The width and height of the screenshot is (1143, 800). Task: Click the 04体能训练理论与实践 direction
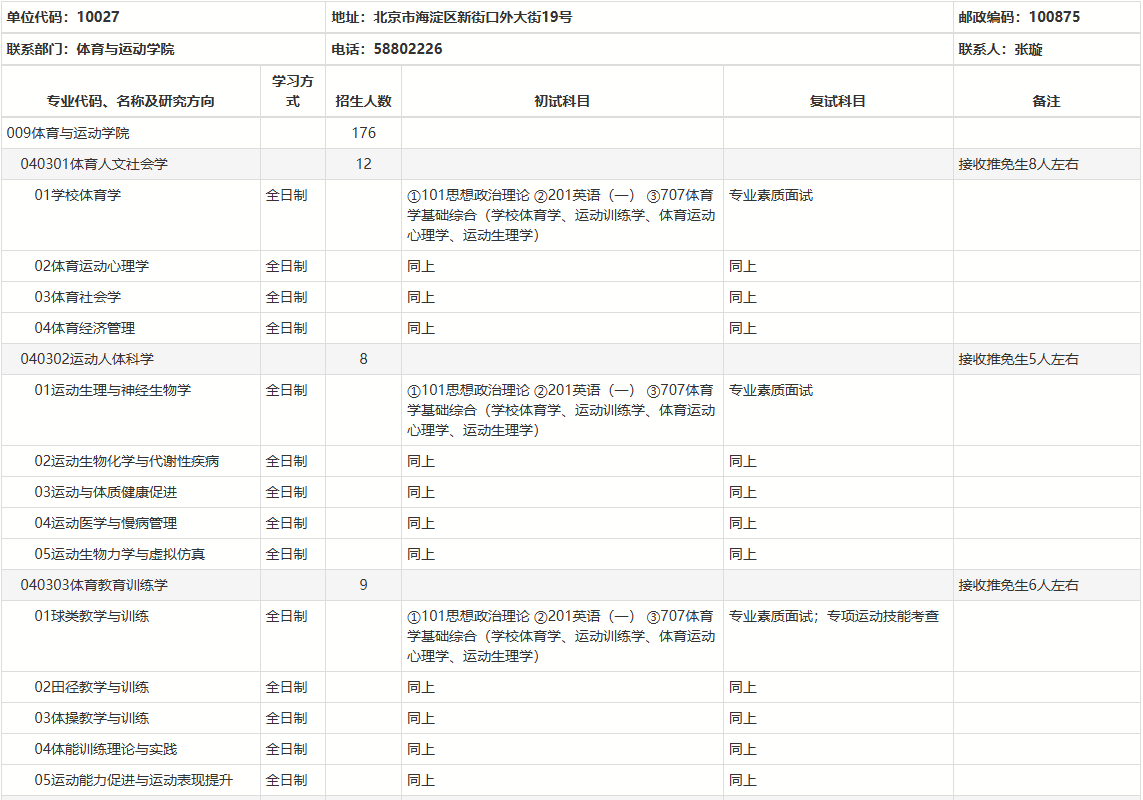[105, 749]
